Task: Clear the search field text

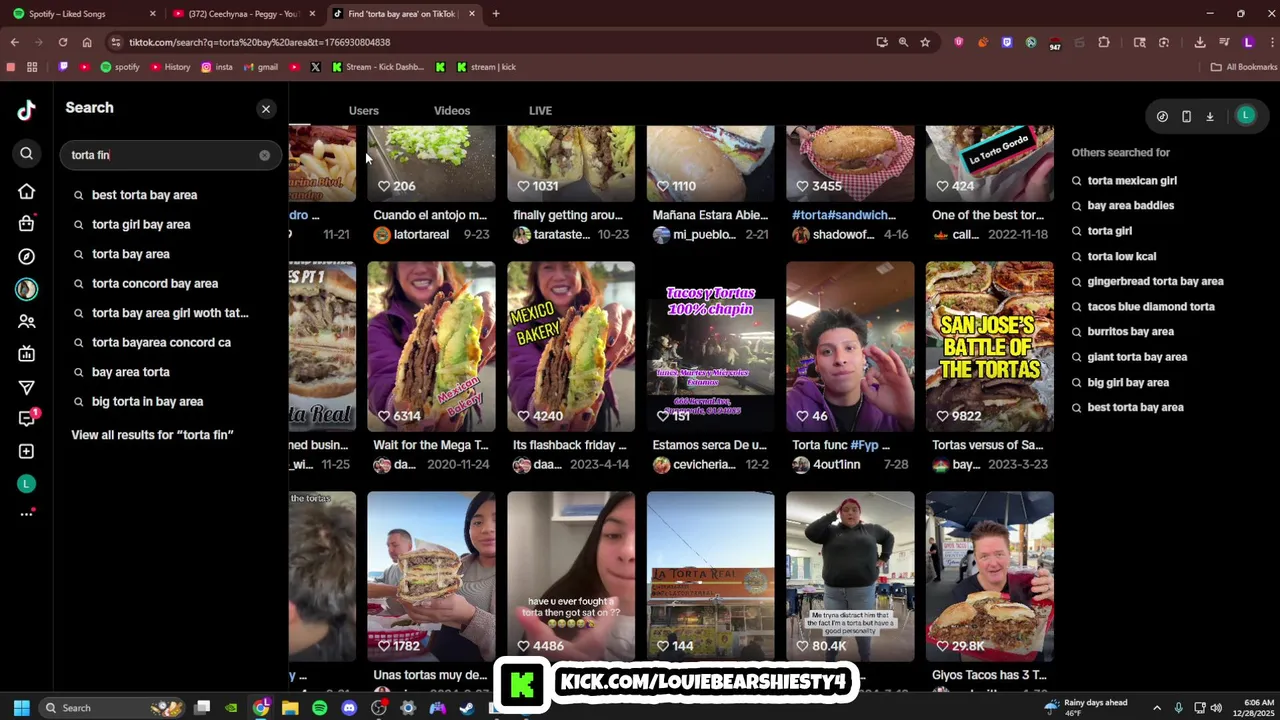Action: coord(264,155)
